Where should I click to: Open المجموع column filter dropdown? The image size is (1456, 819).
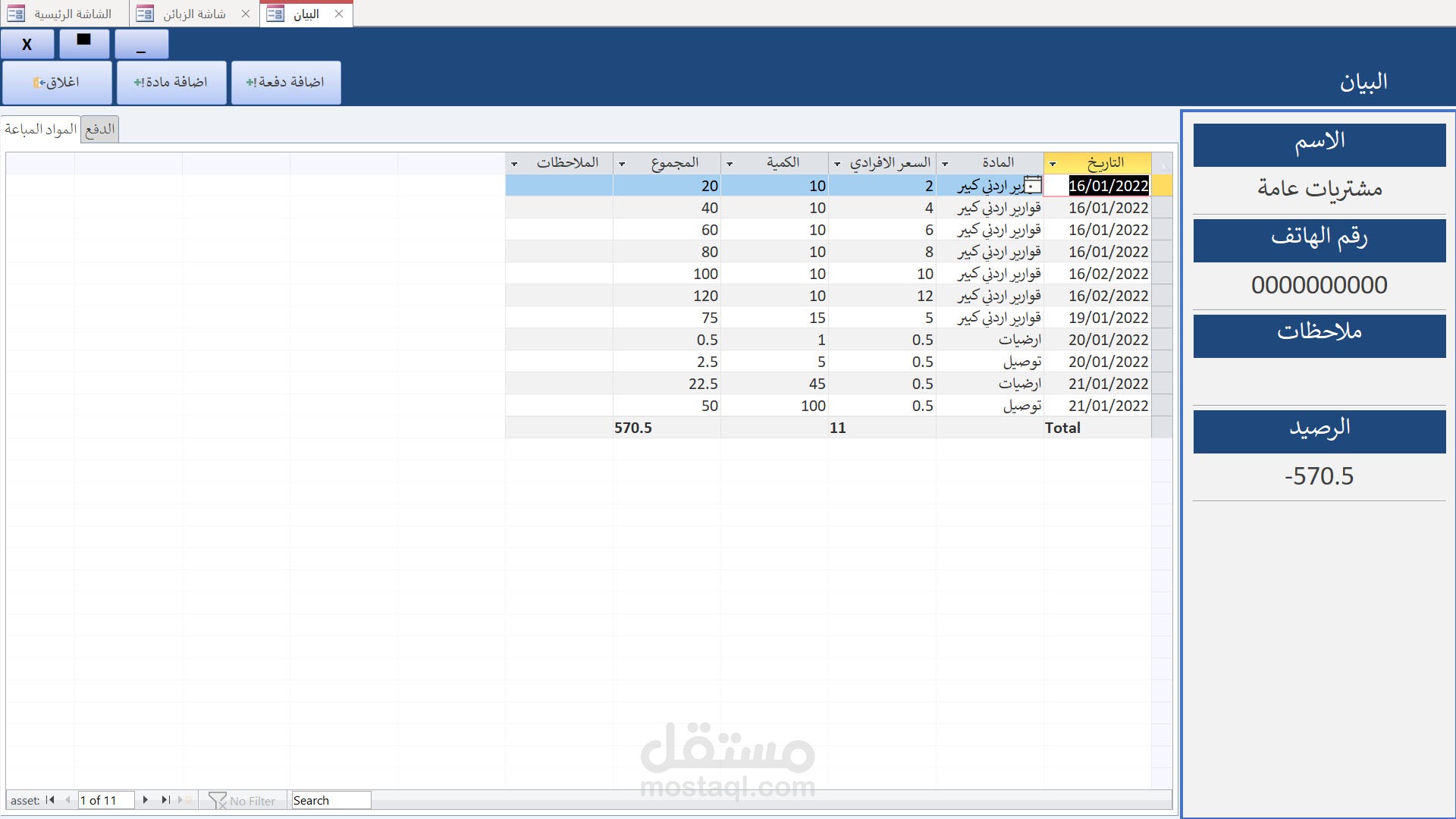623,164
